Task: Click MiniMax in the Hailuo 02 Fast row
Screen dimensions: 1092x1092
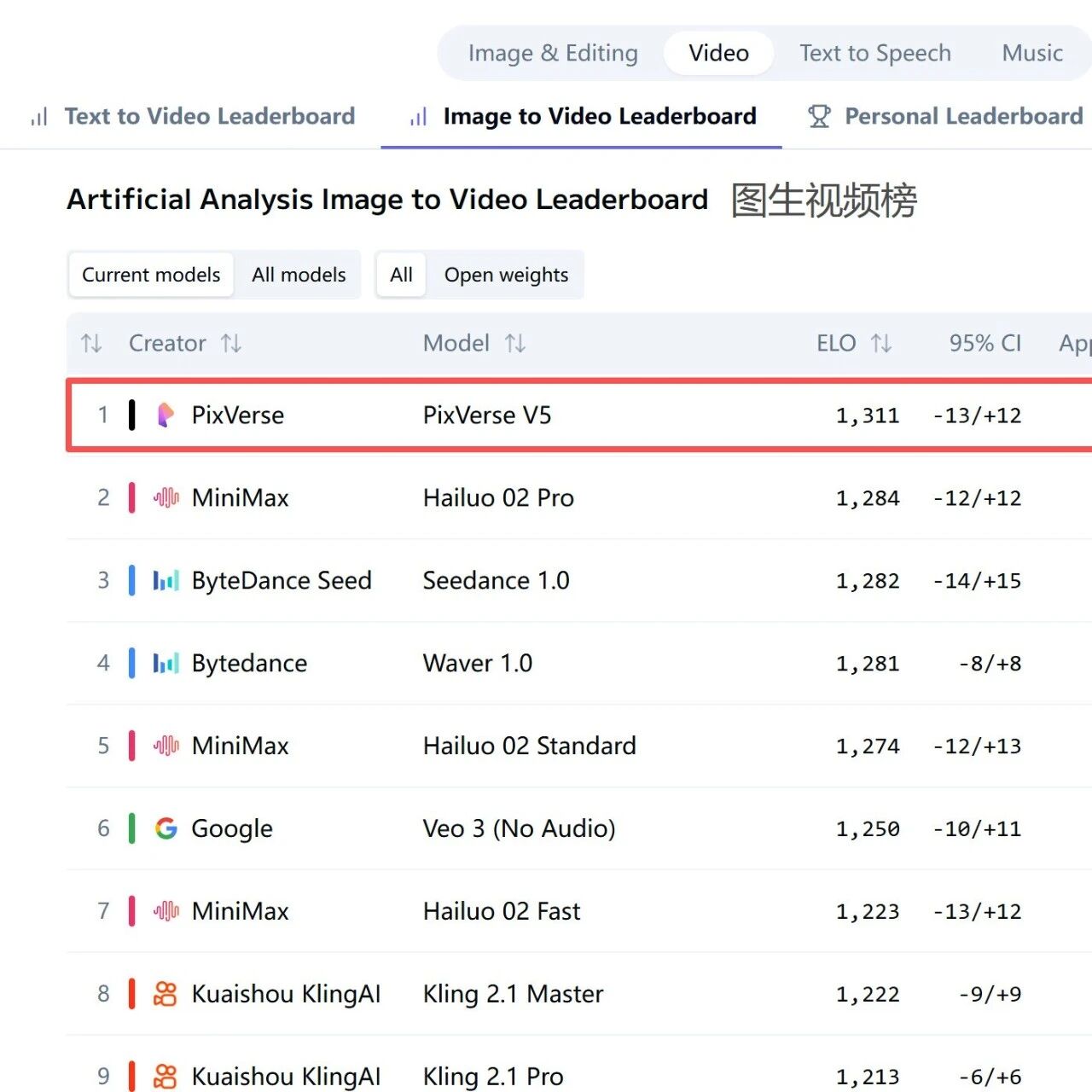Action: 241,911
